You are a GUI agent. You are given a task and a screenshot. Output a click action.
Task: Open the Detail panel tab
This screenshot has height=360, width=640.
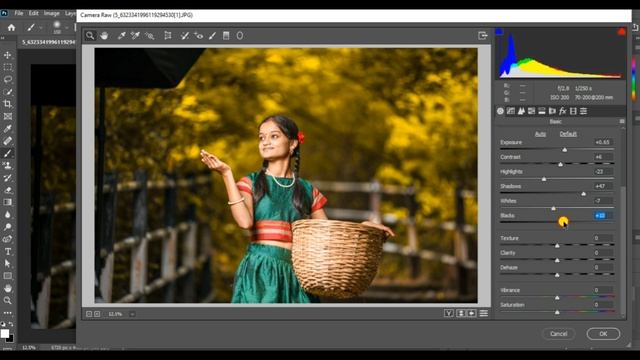pyautogui.click(x=521, y=111)
